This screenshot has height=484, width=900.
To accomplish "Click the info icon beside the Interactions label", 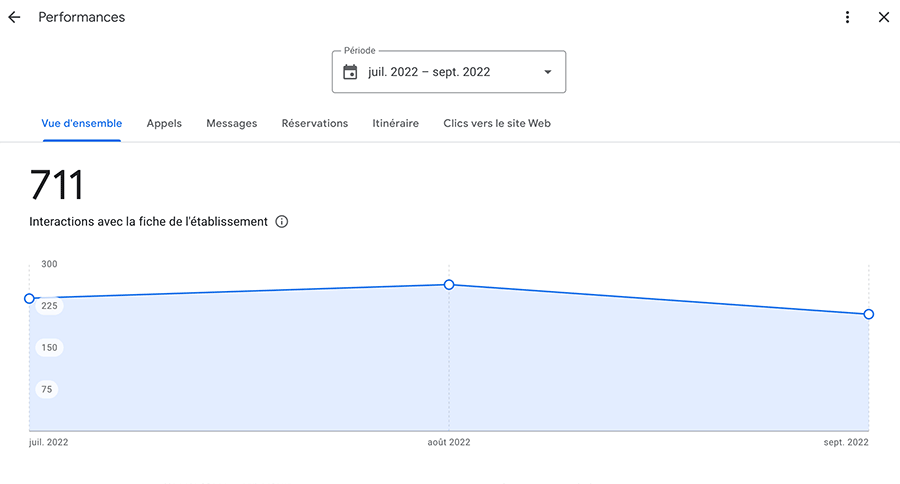I will 281,222.
